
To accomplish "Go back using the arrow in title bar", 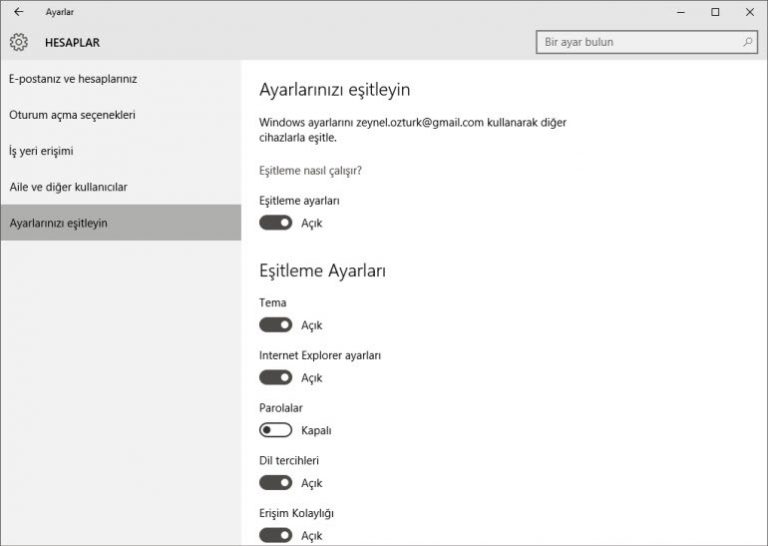I will pyautogui.click(x=19, y=12).
